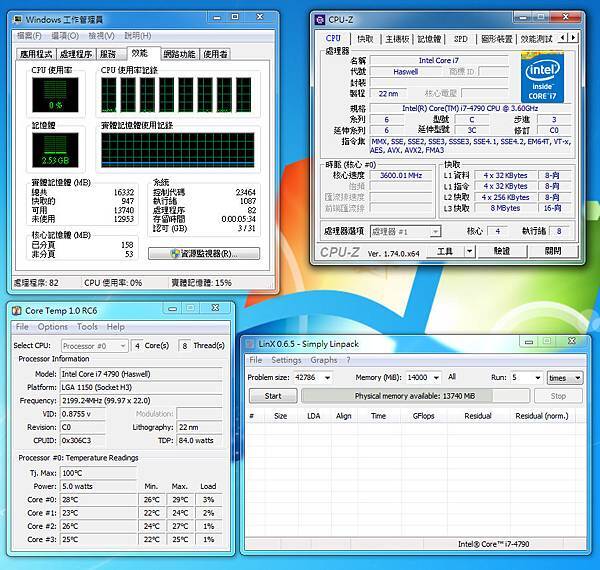The image size is (600, 570).
Task: Click 記憶體 2.53 GB meter in Task Manager
Action: pyautogui.click(x=55, y=150)
